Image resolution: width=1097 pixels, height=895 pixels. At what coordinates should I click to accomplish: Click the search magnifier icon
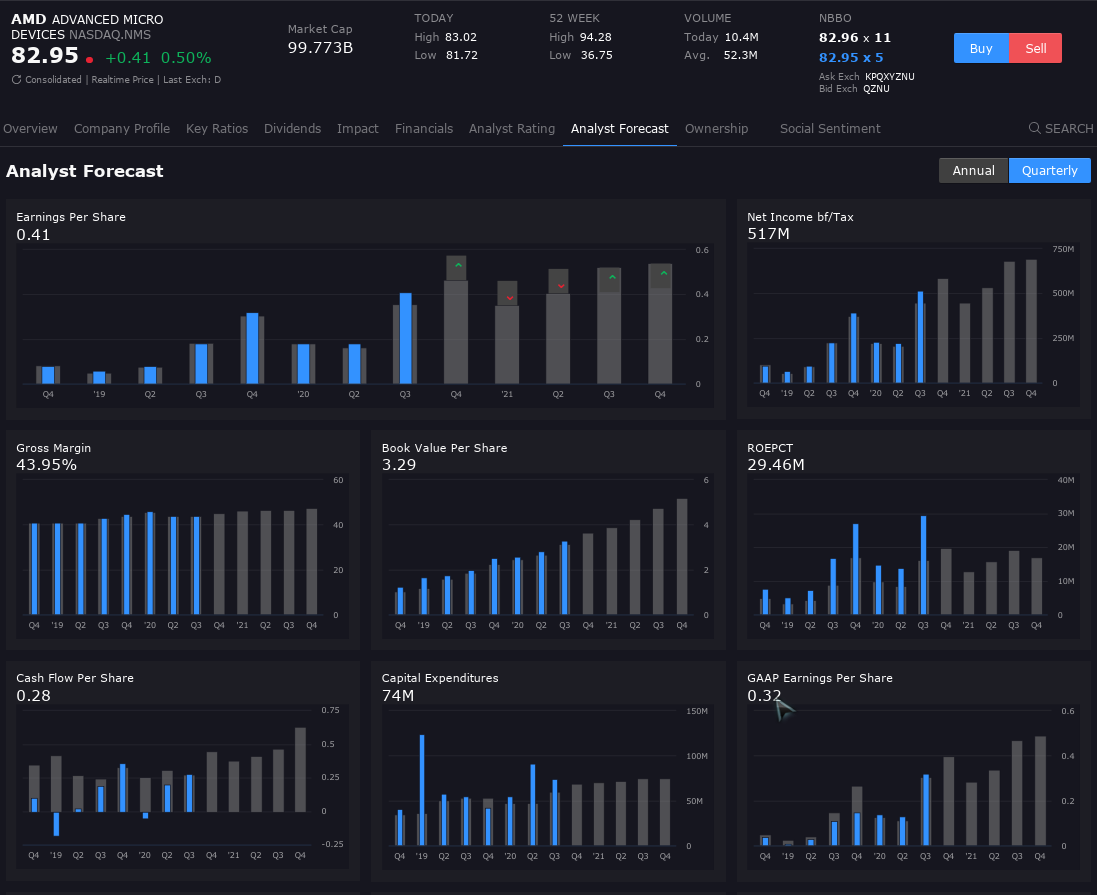click(1034, 128)
